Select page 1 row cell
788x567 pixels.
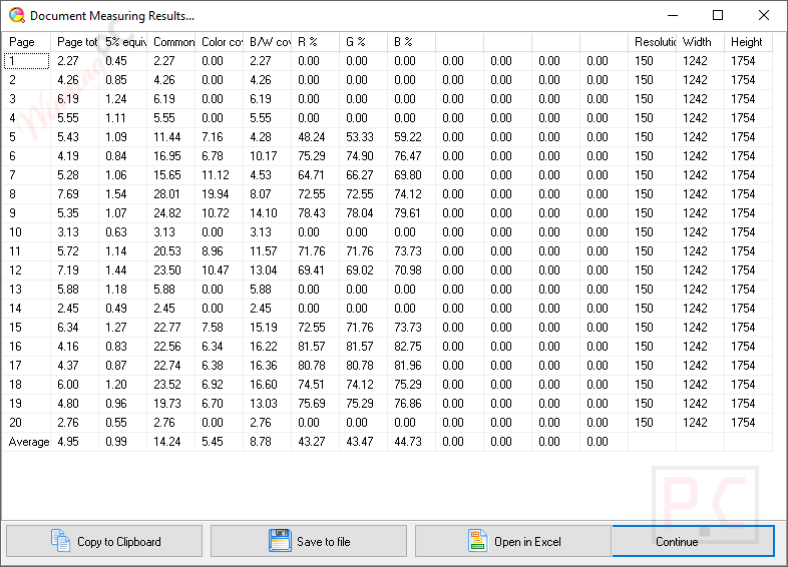27,61
